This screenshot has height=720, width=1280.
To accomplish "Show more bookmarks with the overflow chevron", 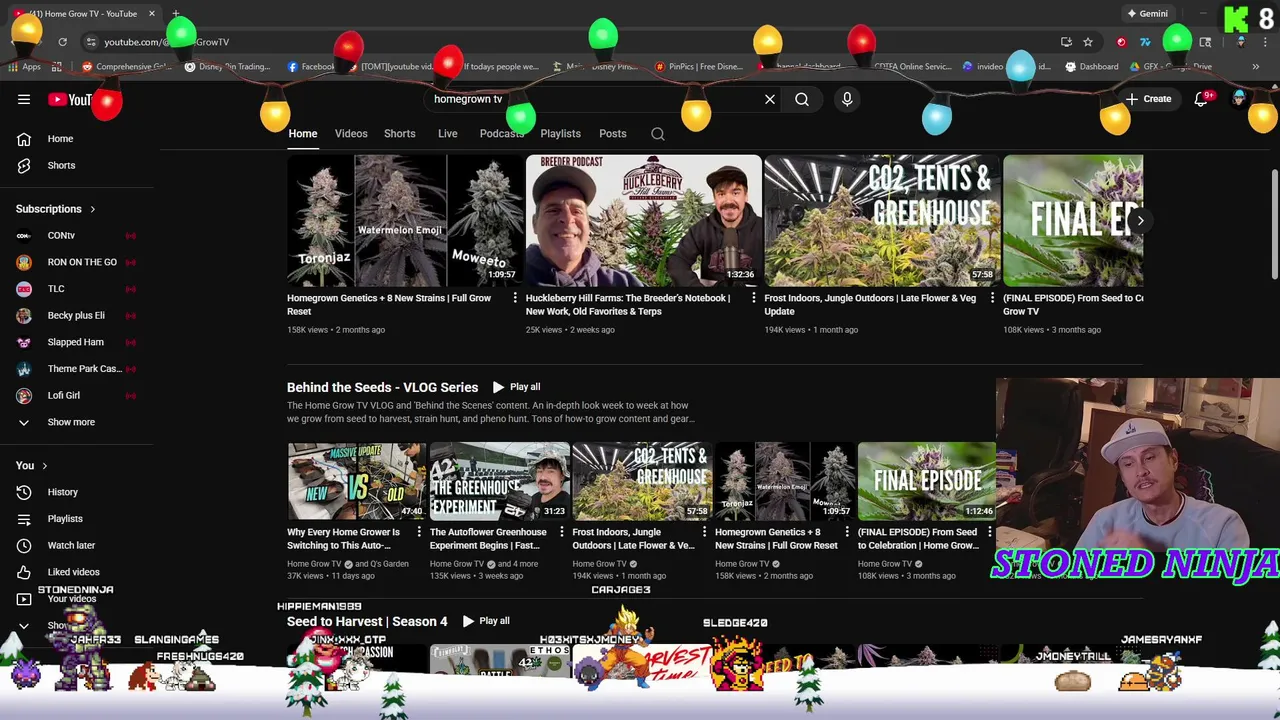I will [x=1256, y=67].
